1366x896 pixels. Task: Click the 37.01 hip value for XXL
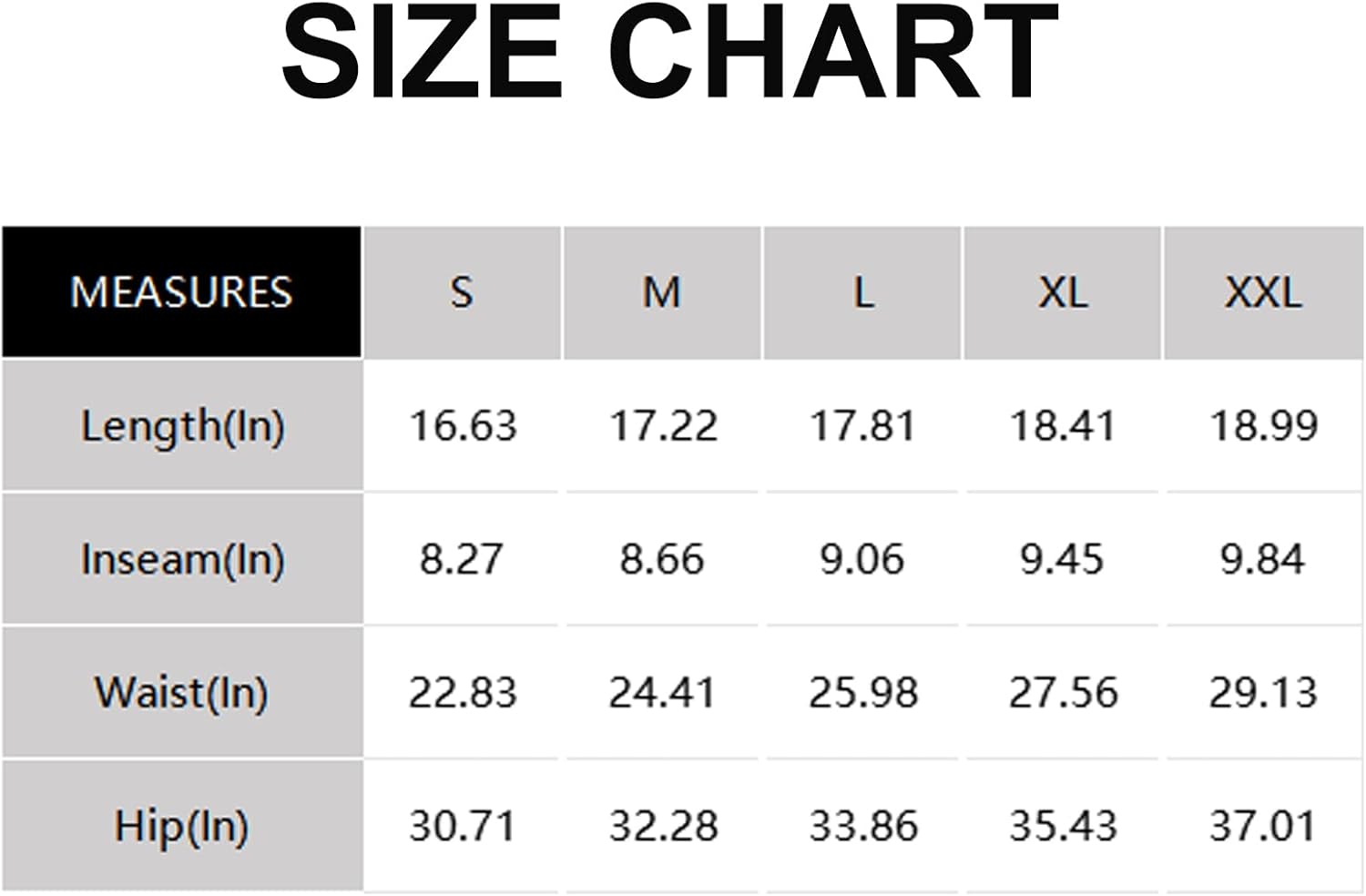click(1262, 827)
